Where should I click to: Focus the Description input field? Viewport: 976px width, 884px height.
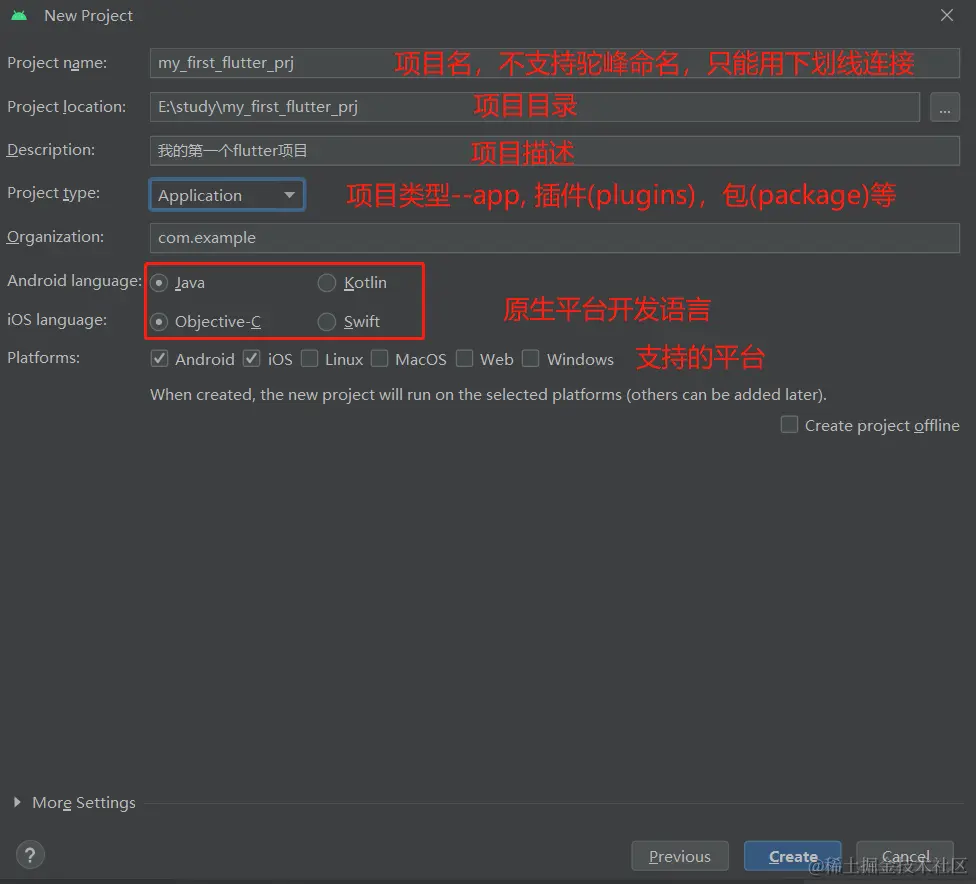(555, 151)
